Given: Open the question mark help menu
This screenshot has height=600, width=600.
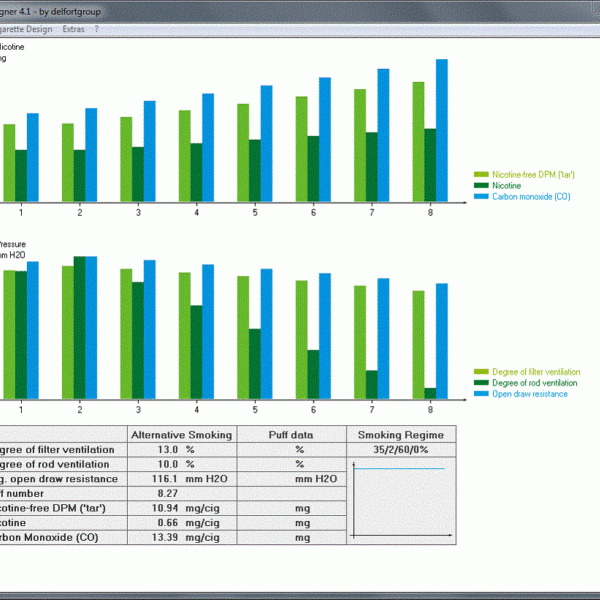Looking at the screenshot, I should pos(97,29).
